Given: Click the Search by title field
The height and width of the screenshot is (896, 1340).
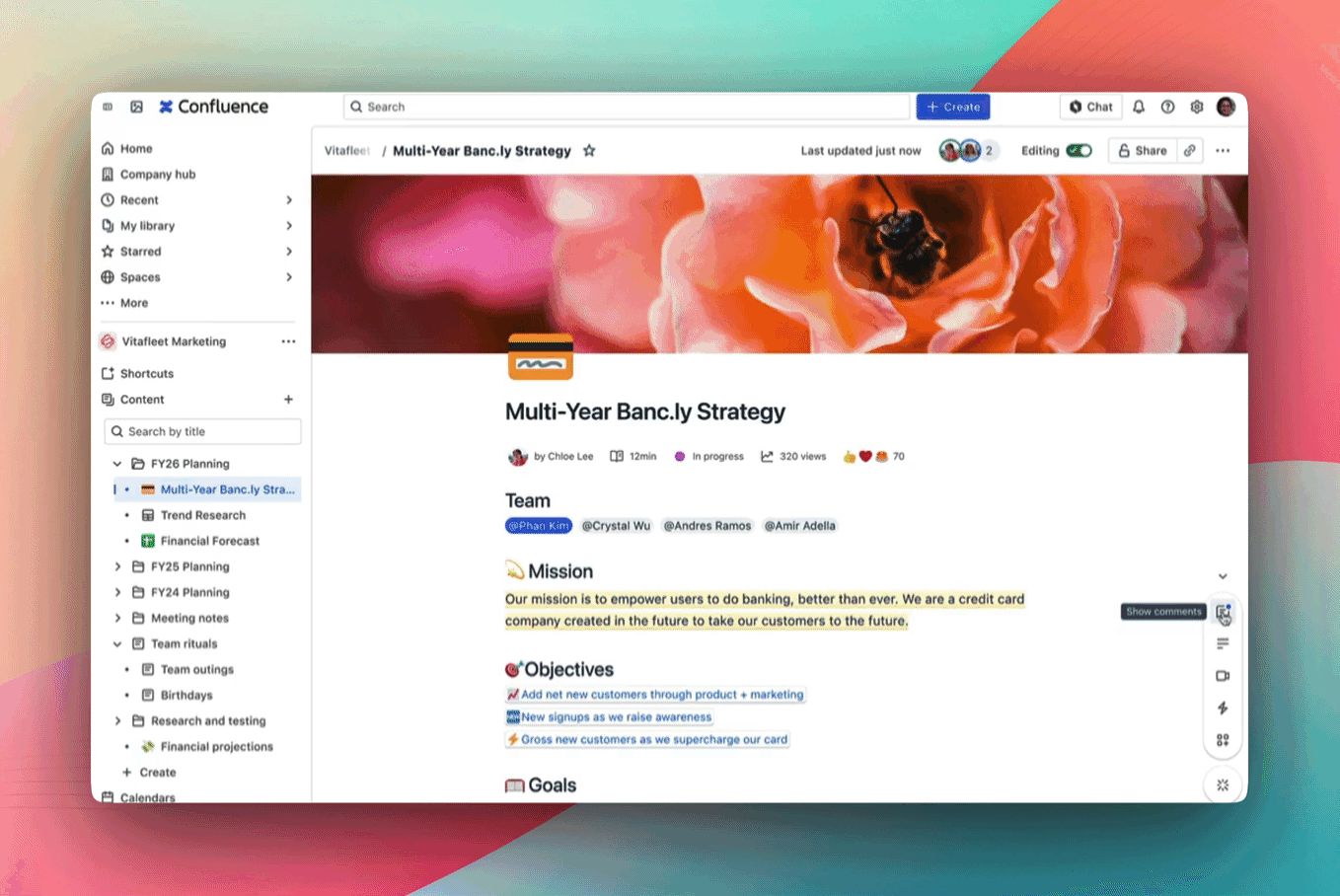Looking at the screenshot, I should point(202,431).
